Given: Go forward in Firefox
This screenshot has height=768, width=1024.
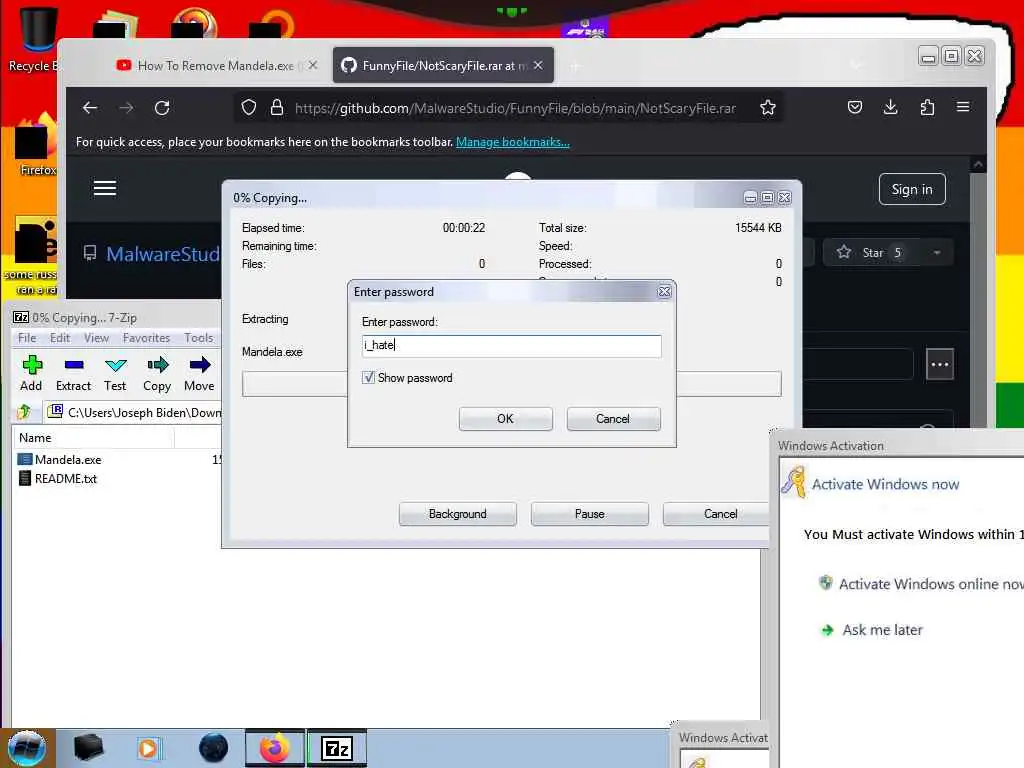Looking at the screenshot, I should click(126, 108).
